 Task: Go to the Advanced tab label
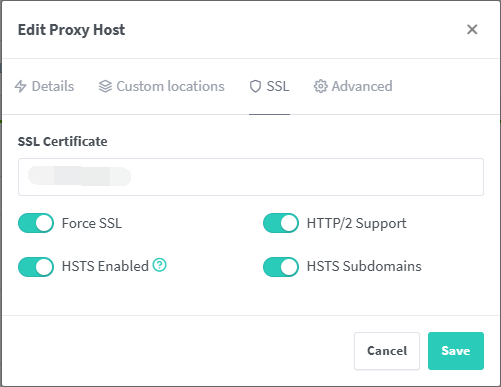(x=362, y=86)
